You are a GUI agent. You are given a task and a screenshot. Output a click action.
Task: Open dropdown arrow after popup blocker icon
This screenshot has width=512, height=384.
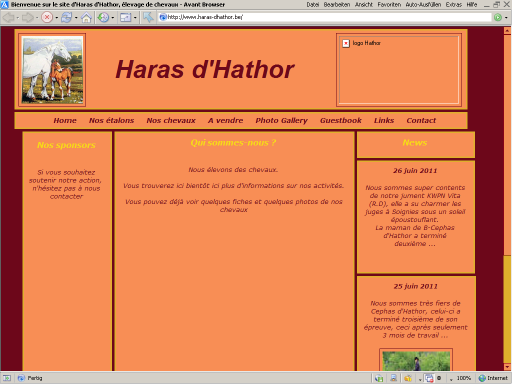(420, 379)
